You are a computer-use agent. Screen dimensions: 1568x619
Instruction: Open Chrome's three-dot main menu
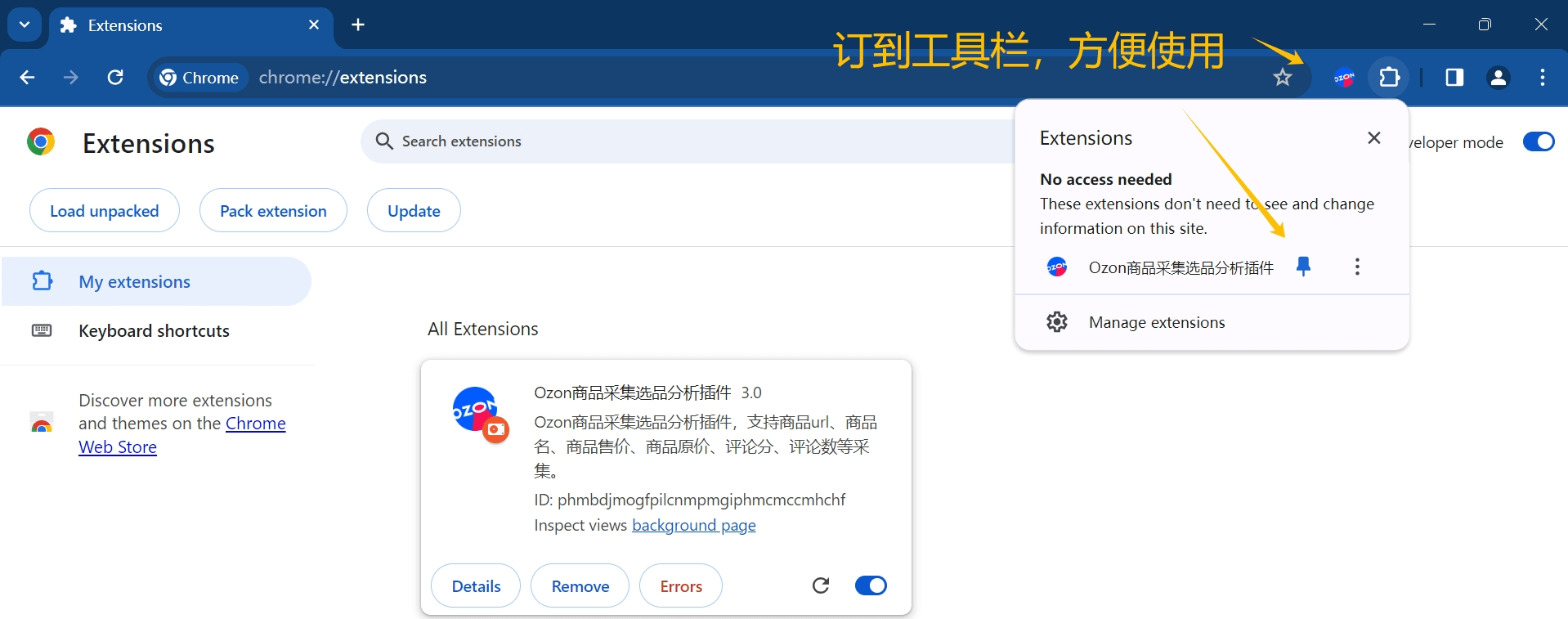click(x=1542, y=78)
